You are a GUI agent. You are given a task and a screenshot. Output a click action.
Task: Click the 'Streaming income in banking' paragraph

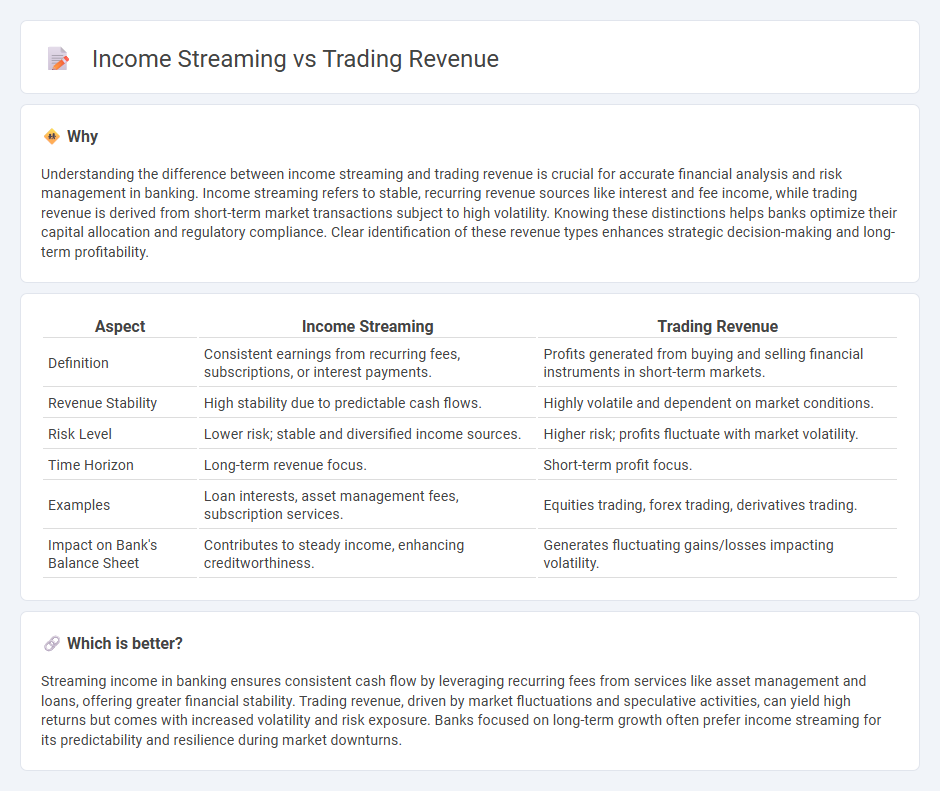pyautogui.click(x=461, y=711)
